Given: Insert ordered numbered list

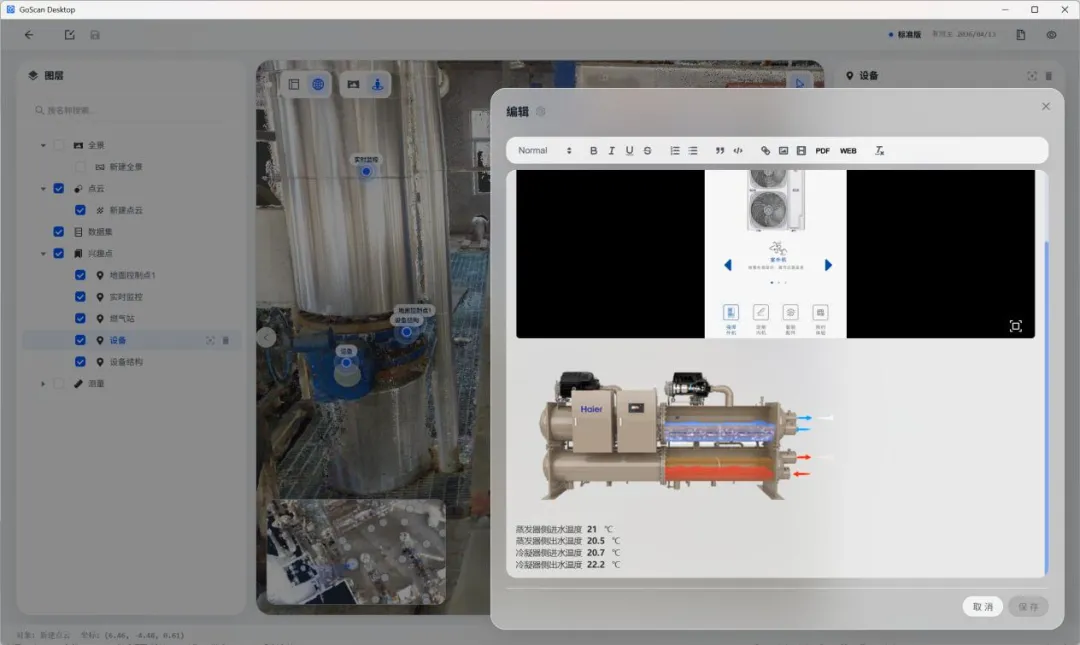Looking at the screenshot, I should coord(675,151).
